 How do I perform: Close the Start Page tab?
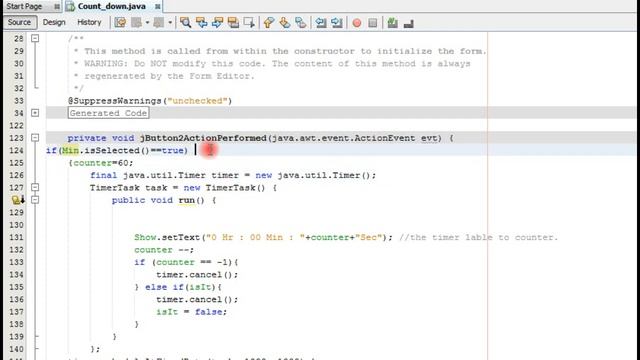tap(57, 6)
